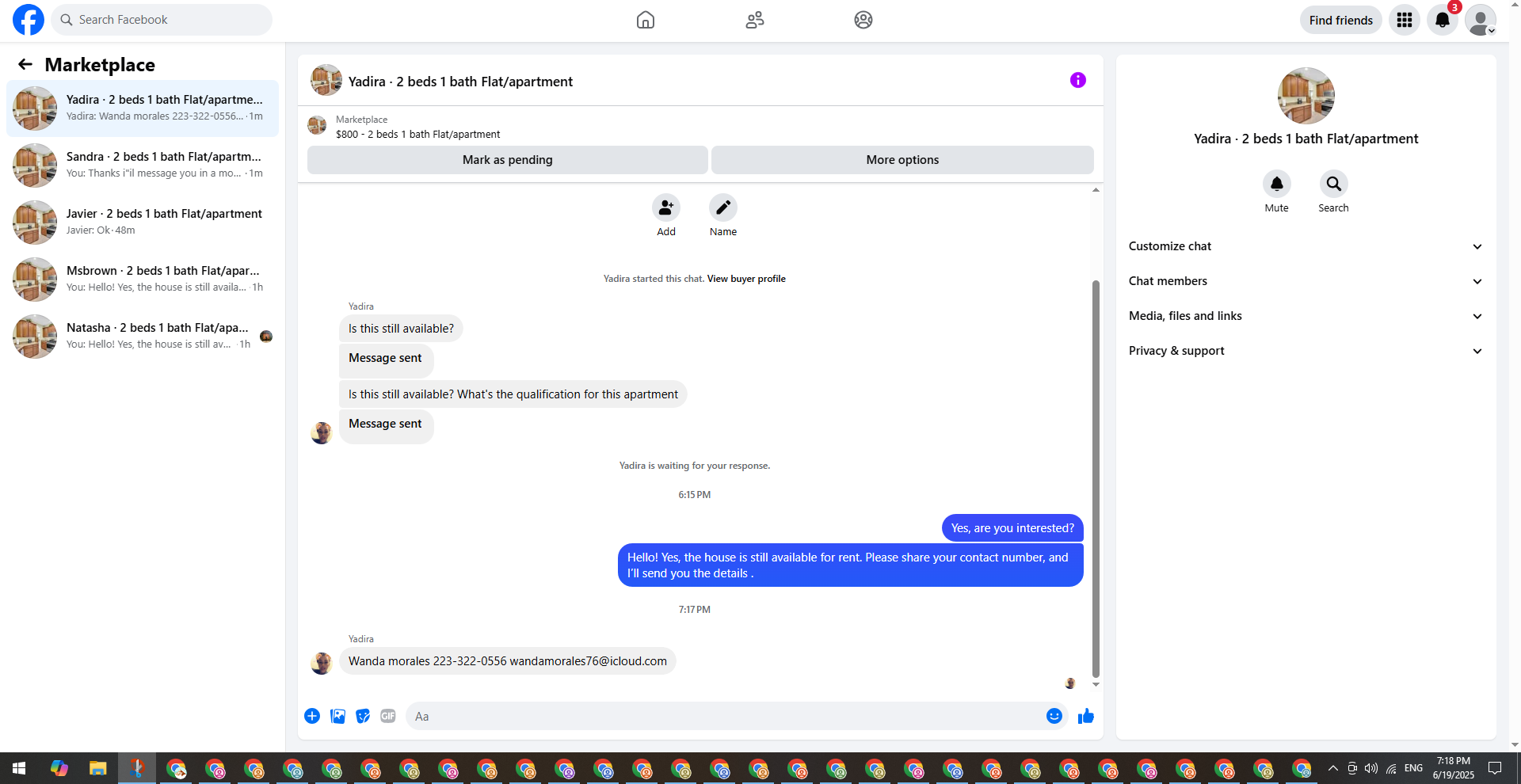Expand Media, files and links section
The height and width of the screenshot is (784, 1521).
tap(1306, 316)
